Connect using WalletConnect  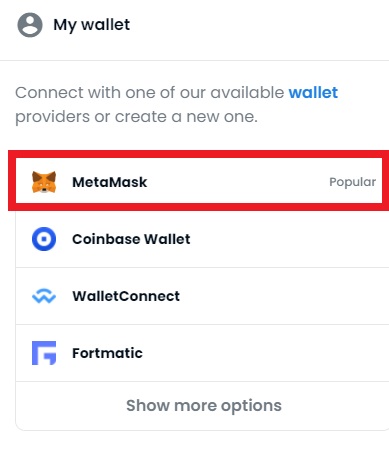point(126,296)
